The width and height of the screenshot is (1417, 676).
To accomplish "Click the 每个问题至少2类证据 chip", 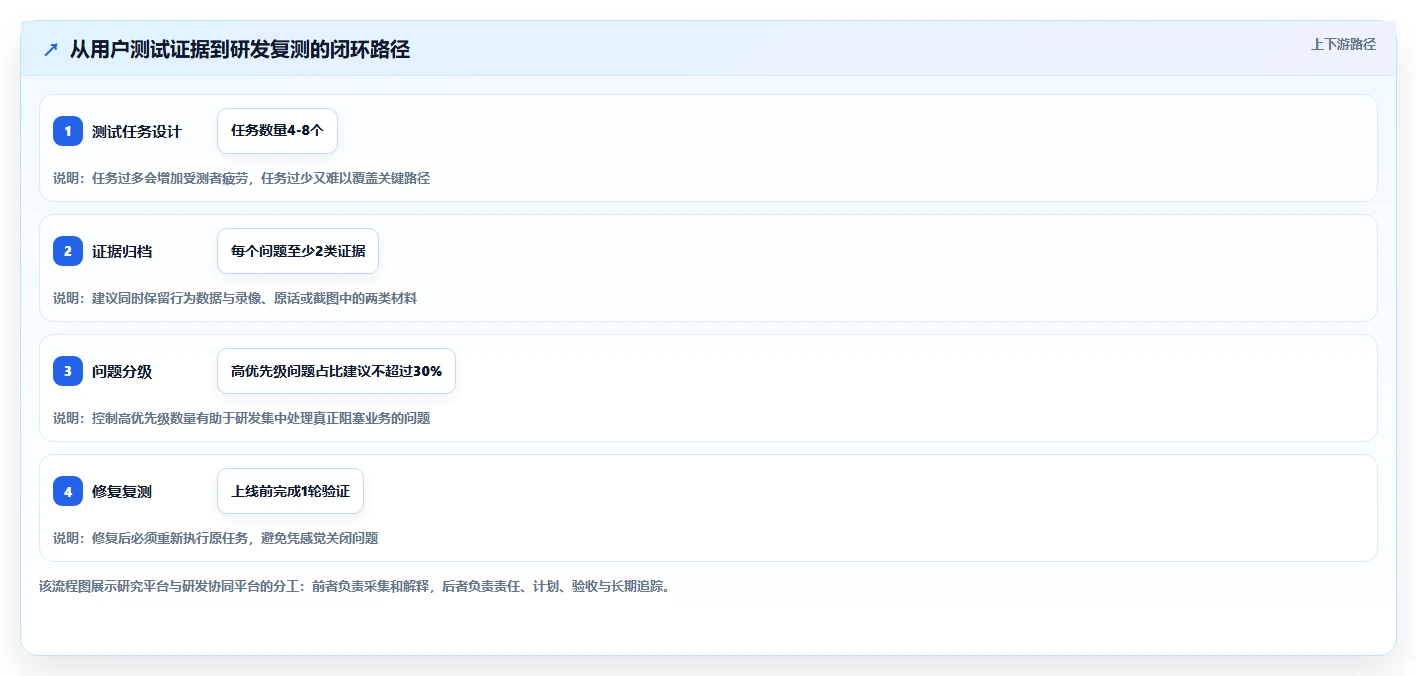I will click(298, 251).
